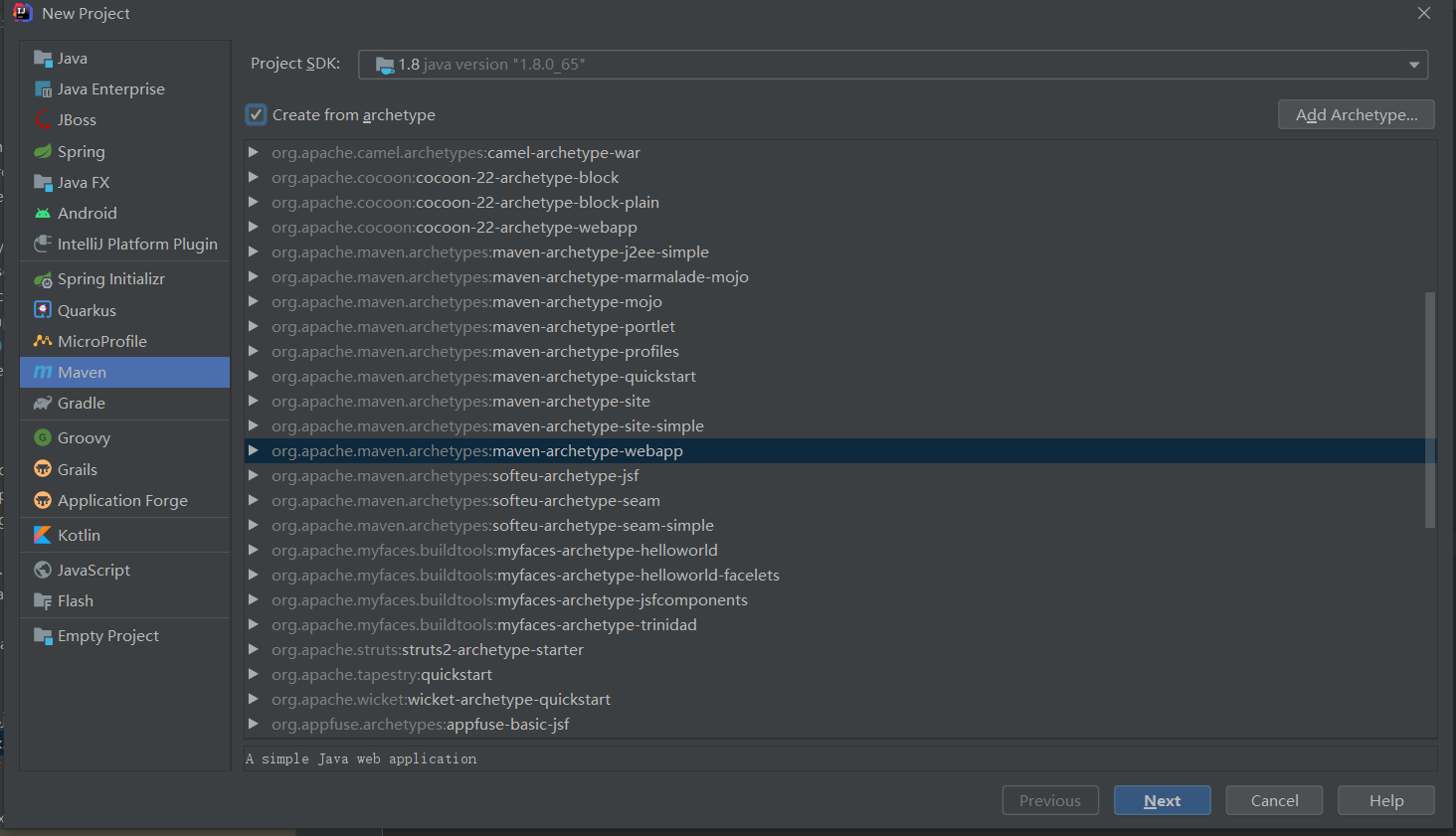Viewport: 1456px width, 836px height.
Task: Click the Help button
Action: (x=1386, y=800)
